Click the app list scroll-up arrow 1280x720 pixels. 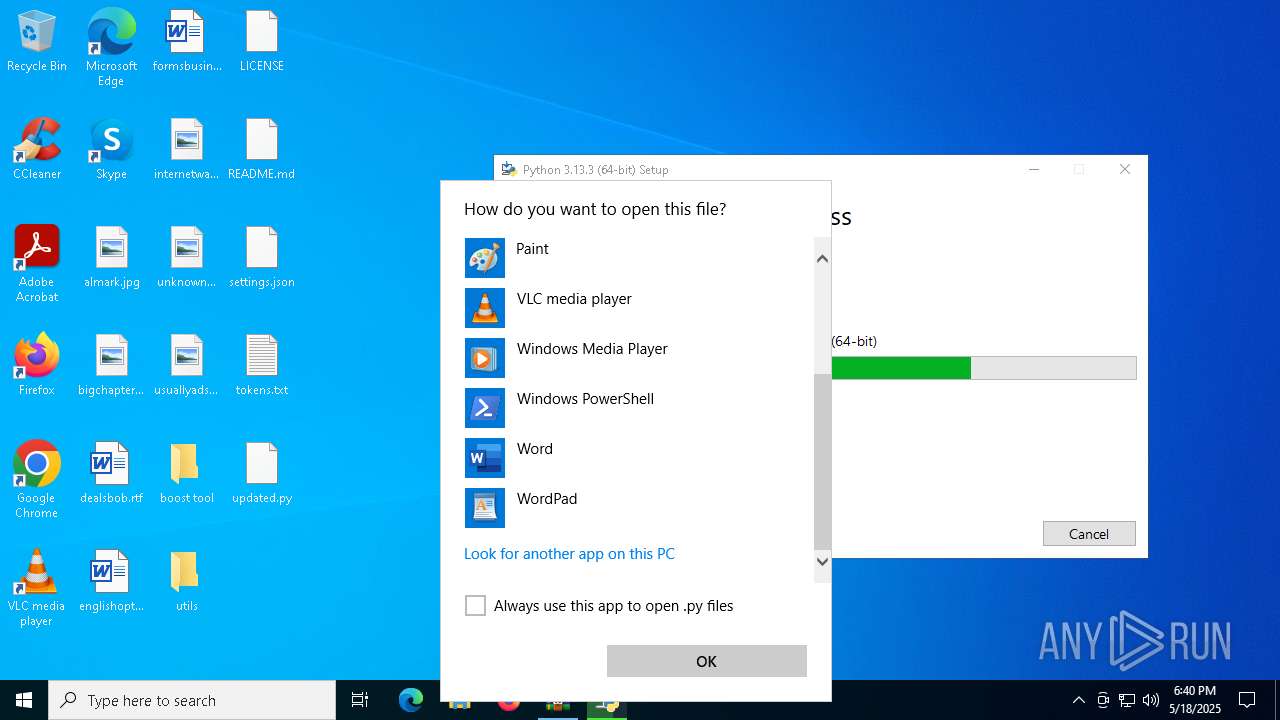click(822, 259)
